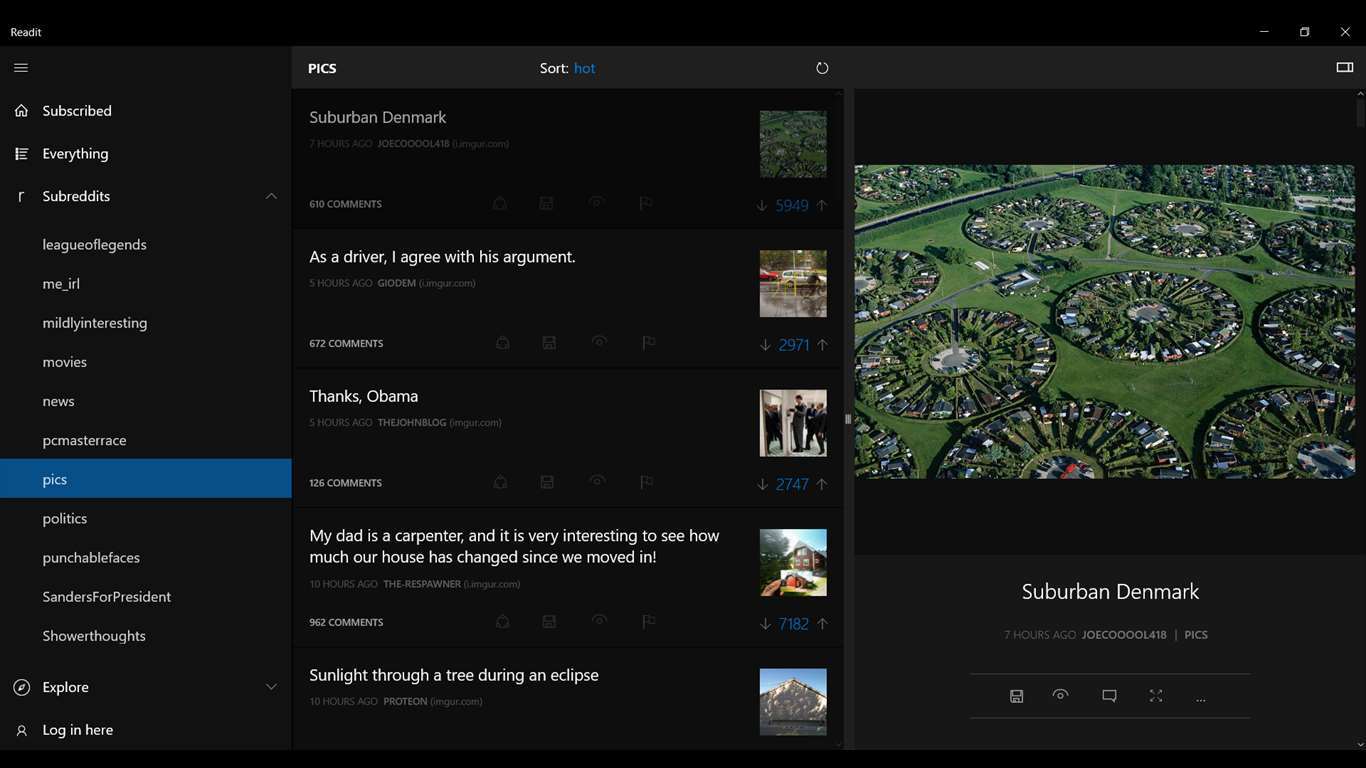This screenshot has height=768, width=1366.
Task: Flag the Thanks, Obama post
Action: 646,482
